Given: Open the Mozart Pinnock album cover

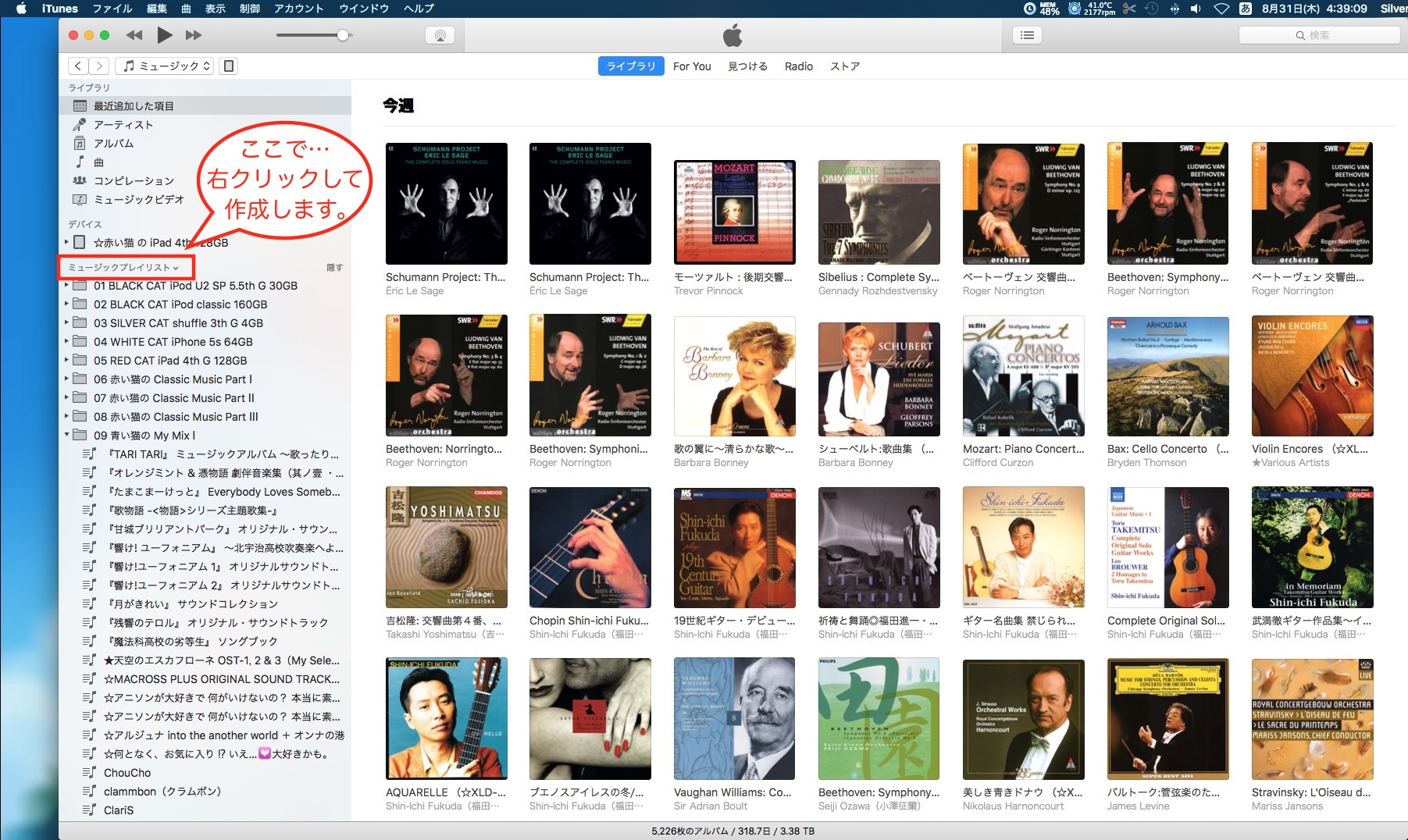Looking at the screenshot, I should (735, 212).
